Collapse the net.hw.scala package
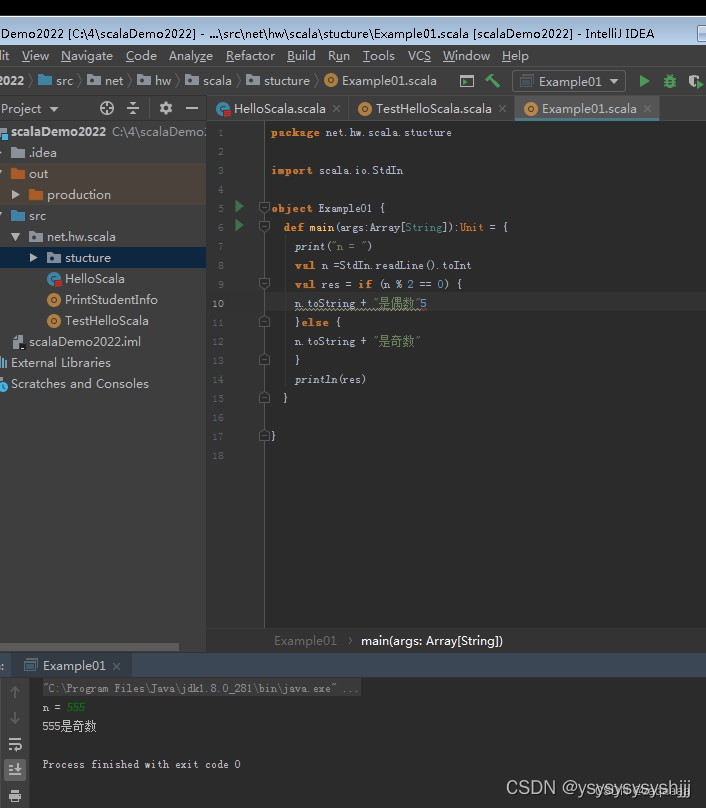The width and height of the screenshot is (706, 808). (x=15, y=237)
